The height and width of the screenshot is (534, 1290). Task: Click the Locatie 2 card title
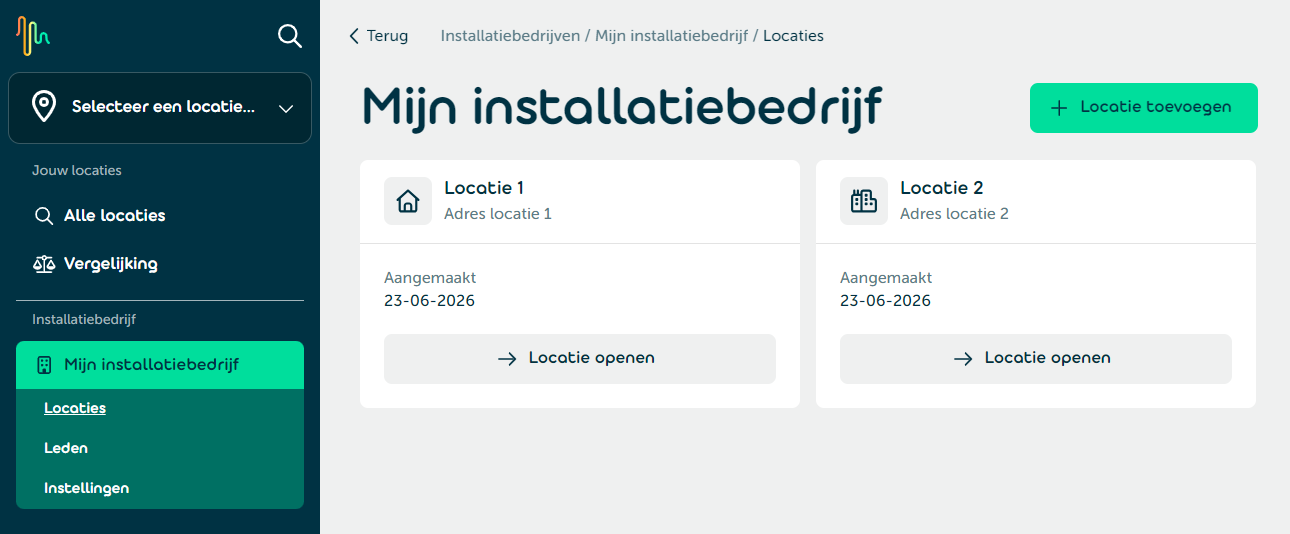coord(942,188)
